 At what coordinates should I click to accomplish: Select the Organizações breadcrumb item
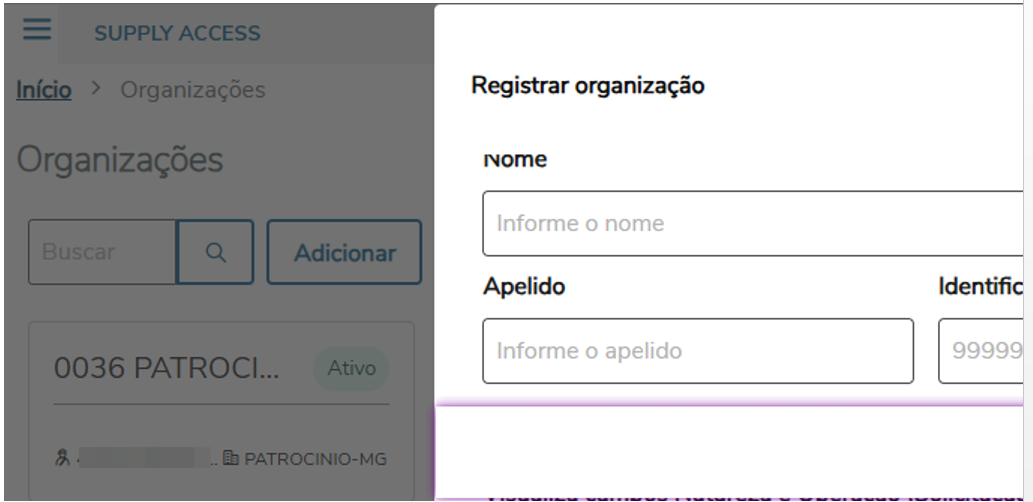pos(192,90)
